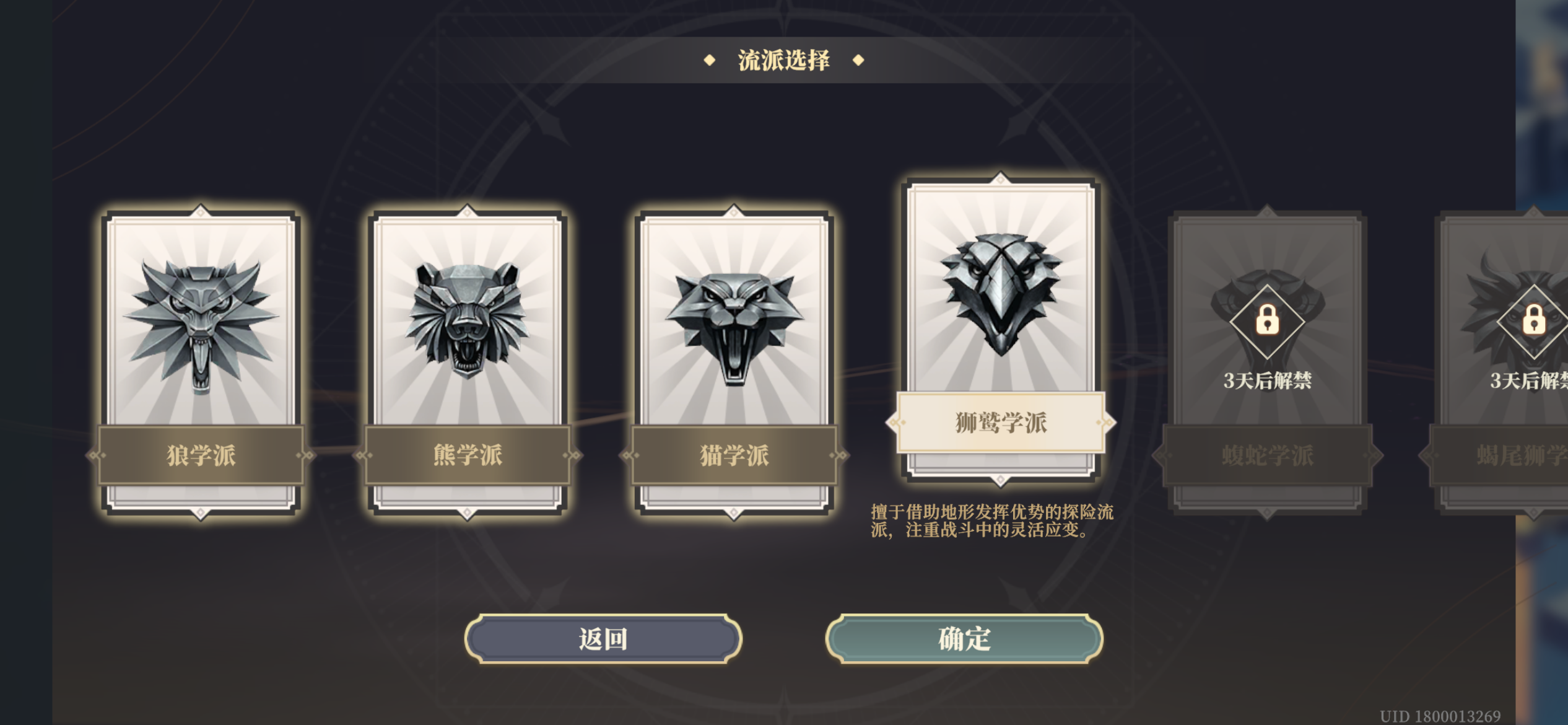Confirm selection with 确定 button

pos(964,639)
